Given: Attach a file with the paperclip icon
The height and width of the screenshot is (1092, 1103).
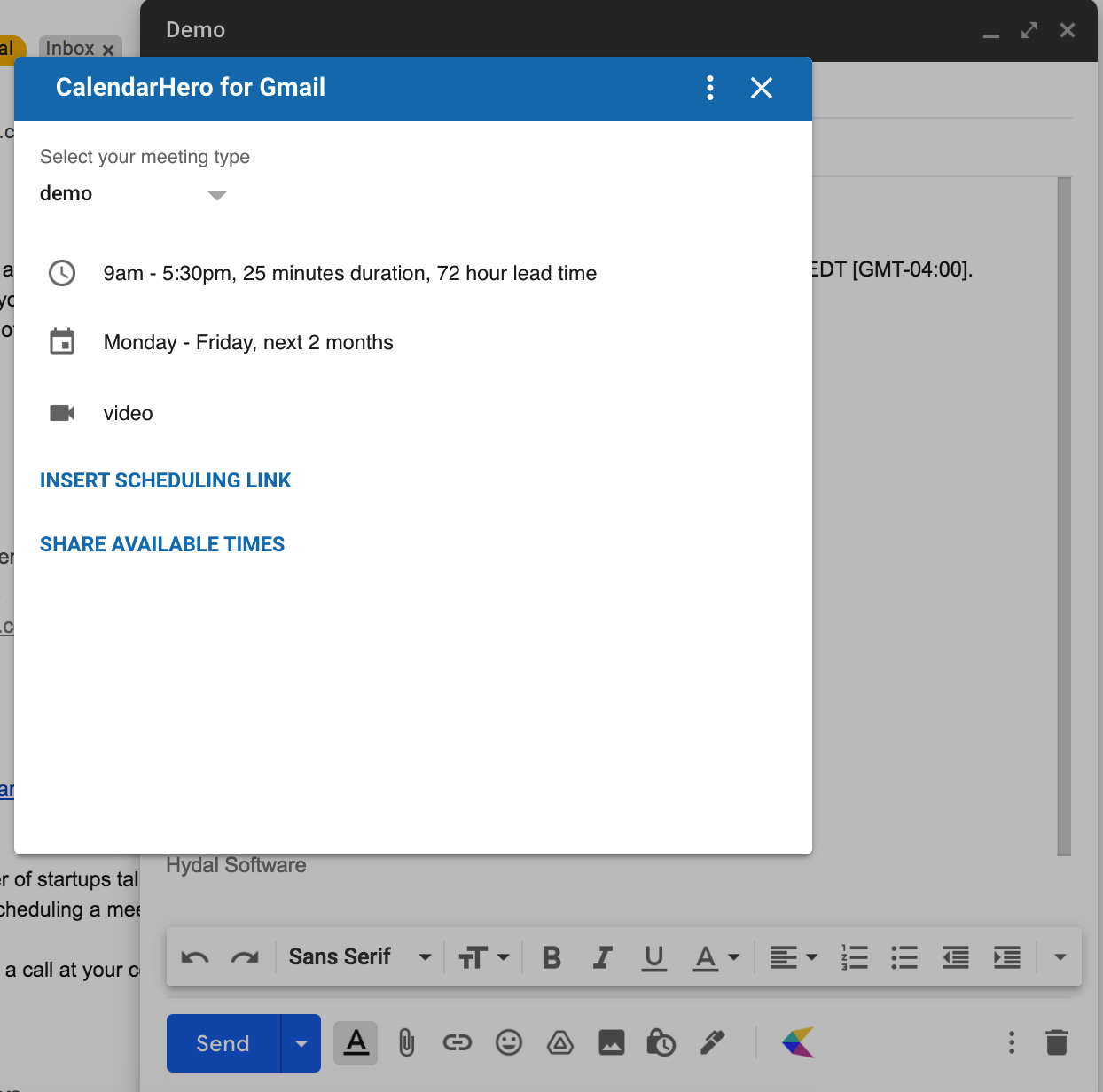Looking at the screenshot, I should point(406,1042).
